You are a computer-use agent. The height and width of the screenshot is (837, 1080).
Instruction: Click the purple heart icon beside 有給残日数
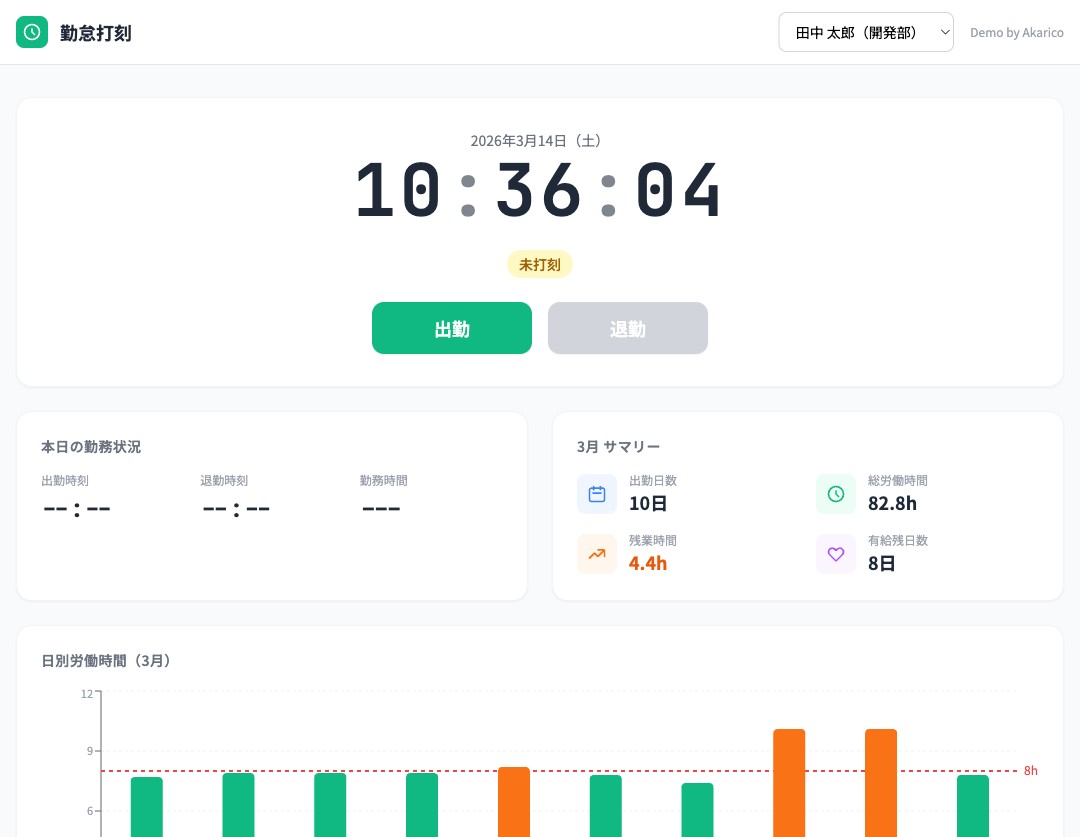(836, 554)
